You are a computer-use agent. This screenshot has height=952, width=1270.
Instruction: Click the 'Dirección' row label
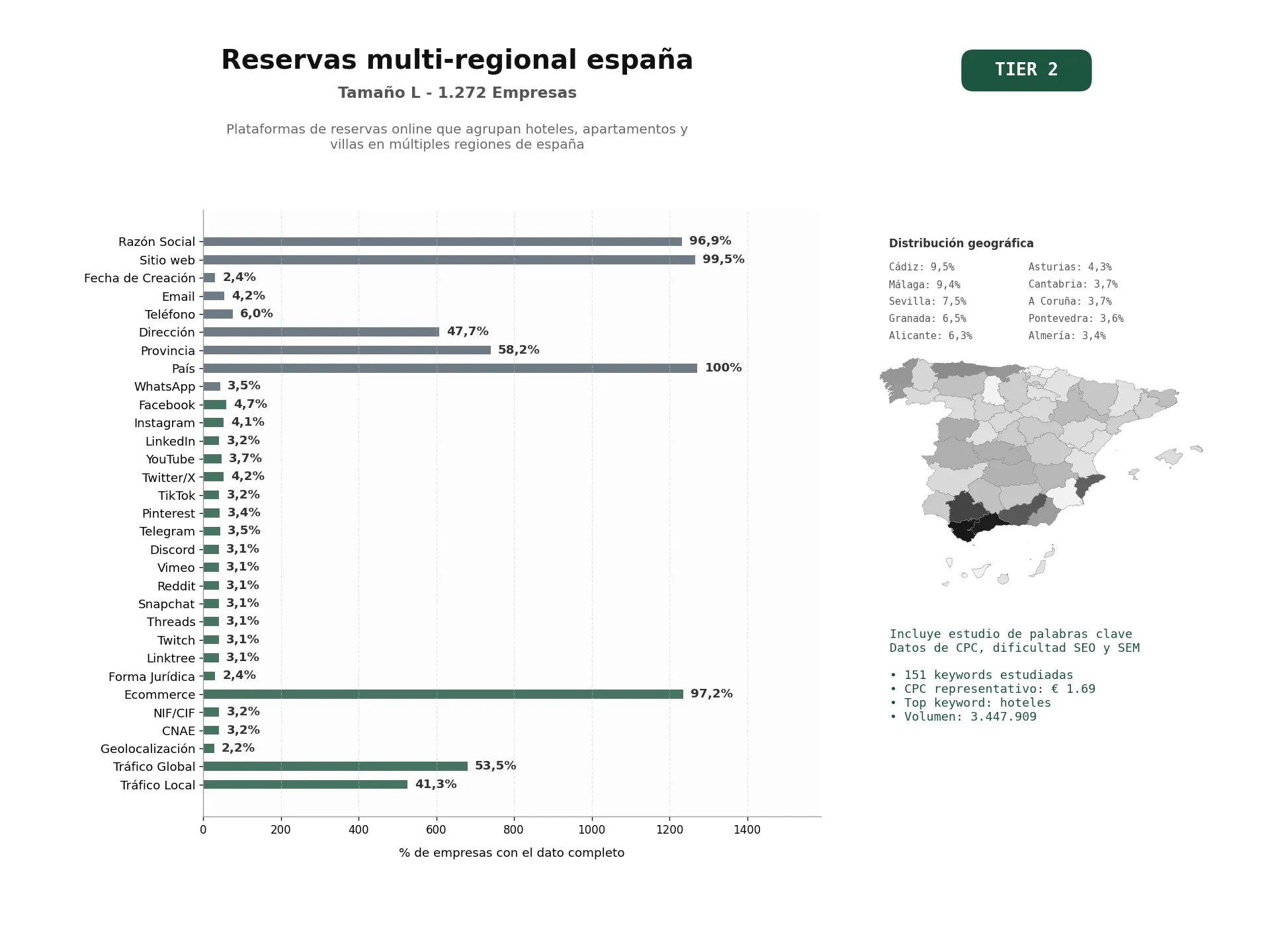click(167, 333)
